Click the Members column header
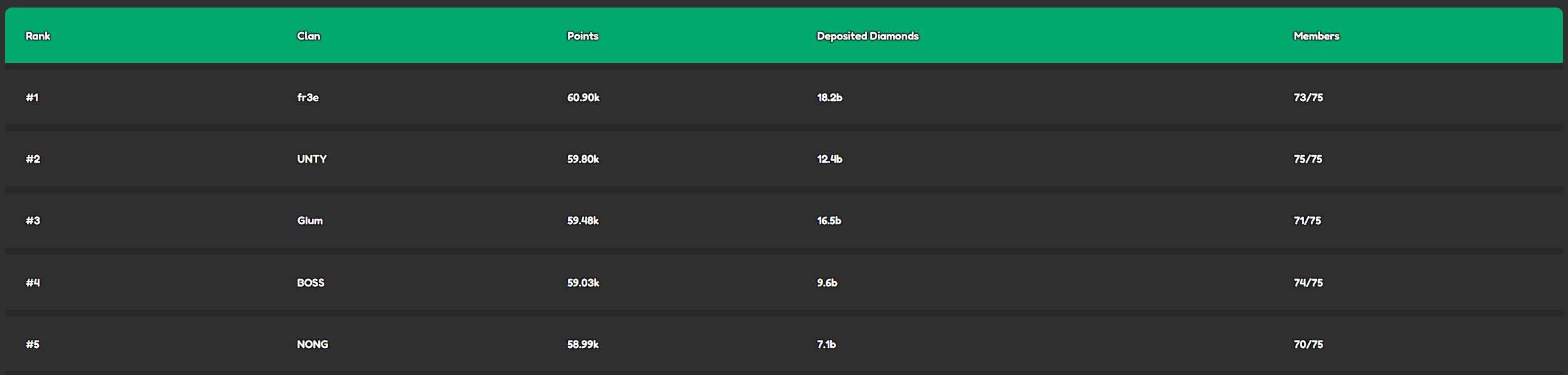The width and height of the screenshot is (1568, 375). tap(1316, 36)
